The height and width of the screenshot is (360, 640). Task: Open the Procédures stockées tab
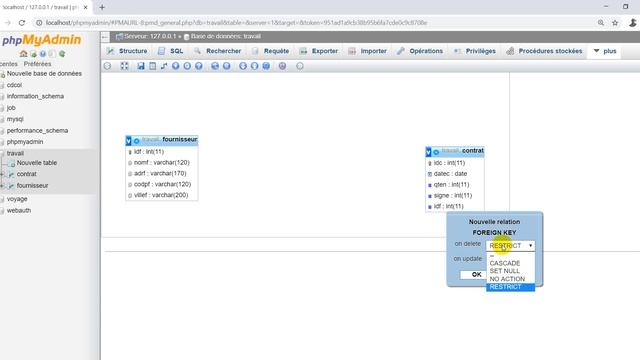544,51
